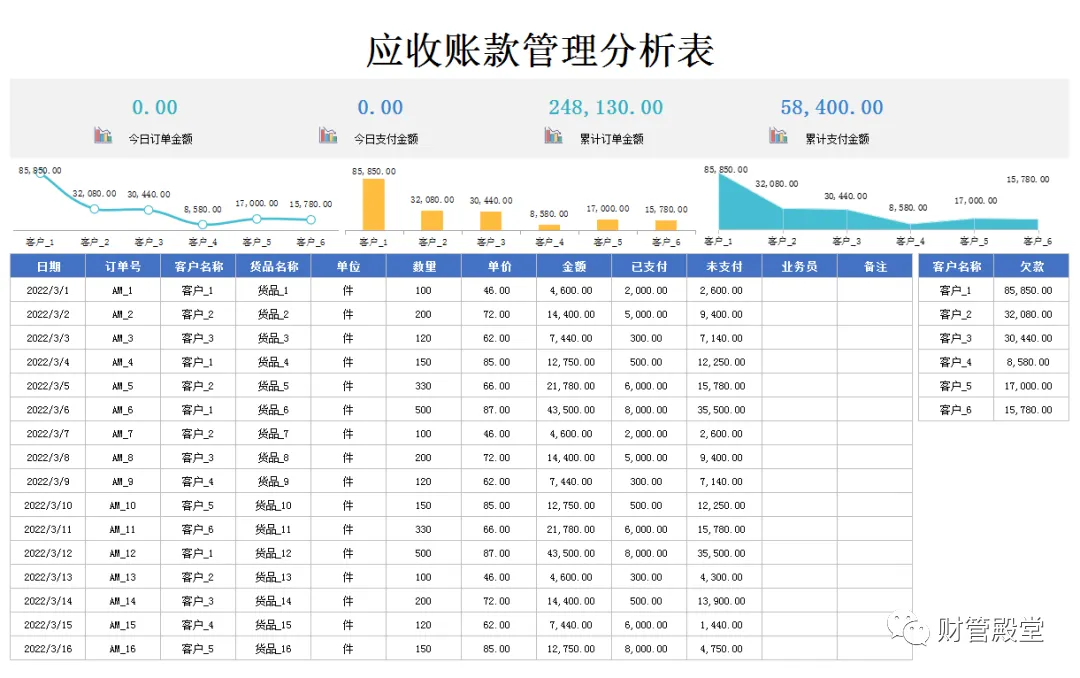This screenshot has height=678, width=1080.
Task: Select the 248,130.00 cumulative order total
Action: tap(605, 107)
